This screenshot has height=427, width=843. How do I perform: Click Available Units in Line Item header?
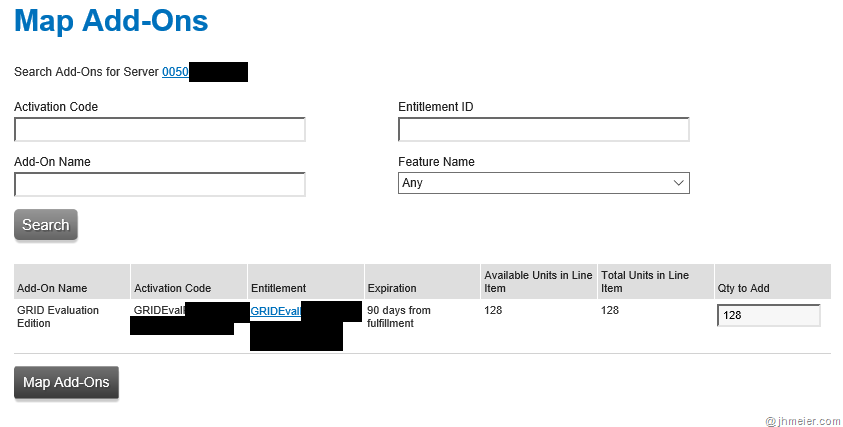pos(537,282)
